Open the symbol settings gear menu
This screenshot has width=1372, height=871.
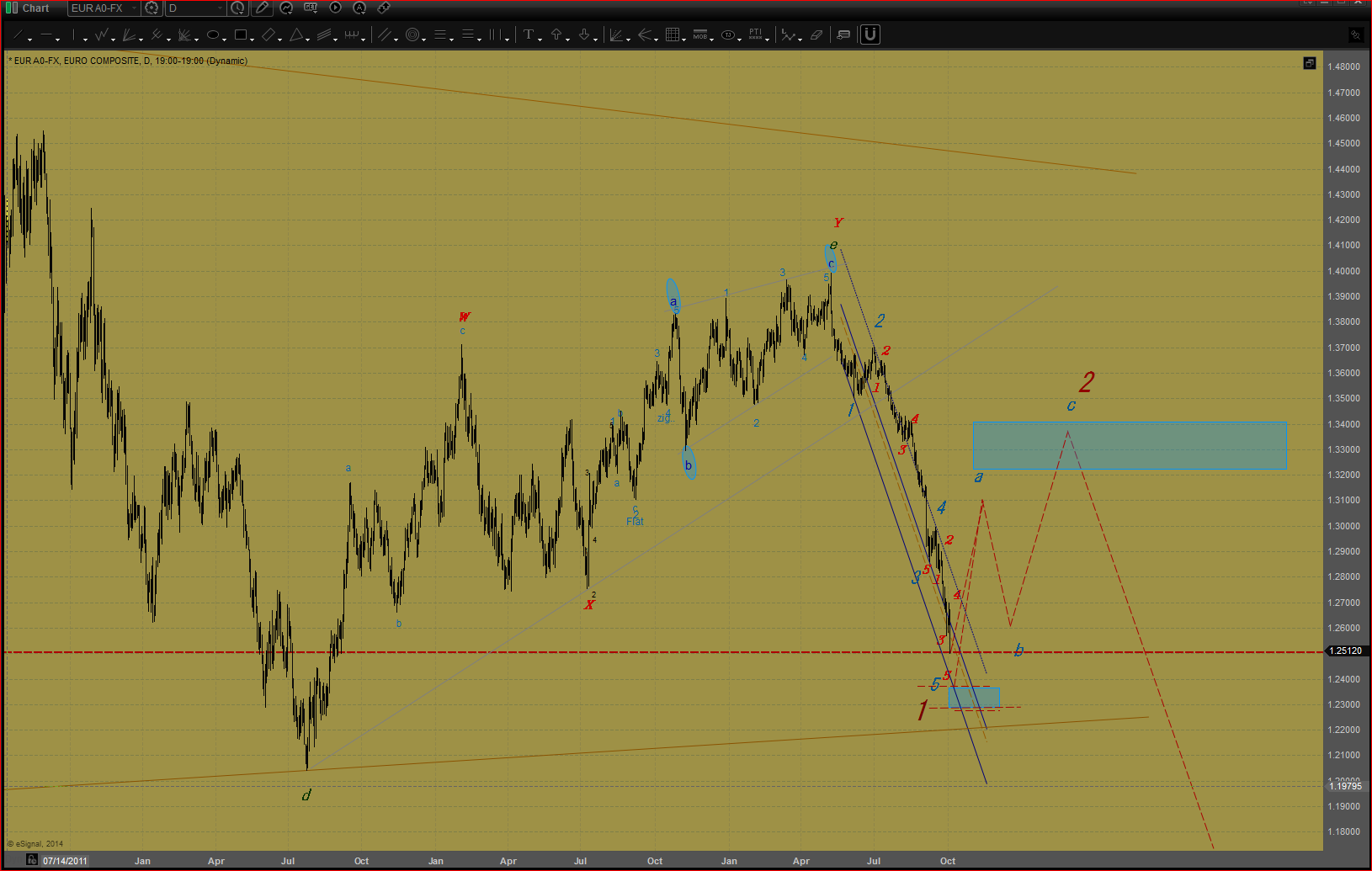152,8
